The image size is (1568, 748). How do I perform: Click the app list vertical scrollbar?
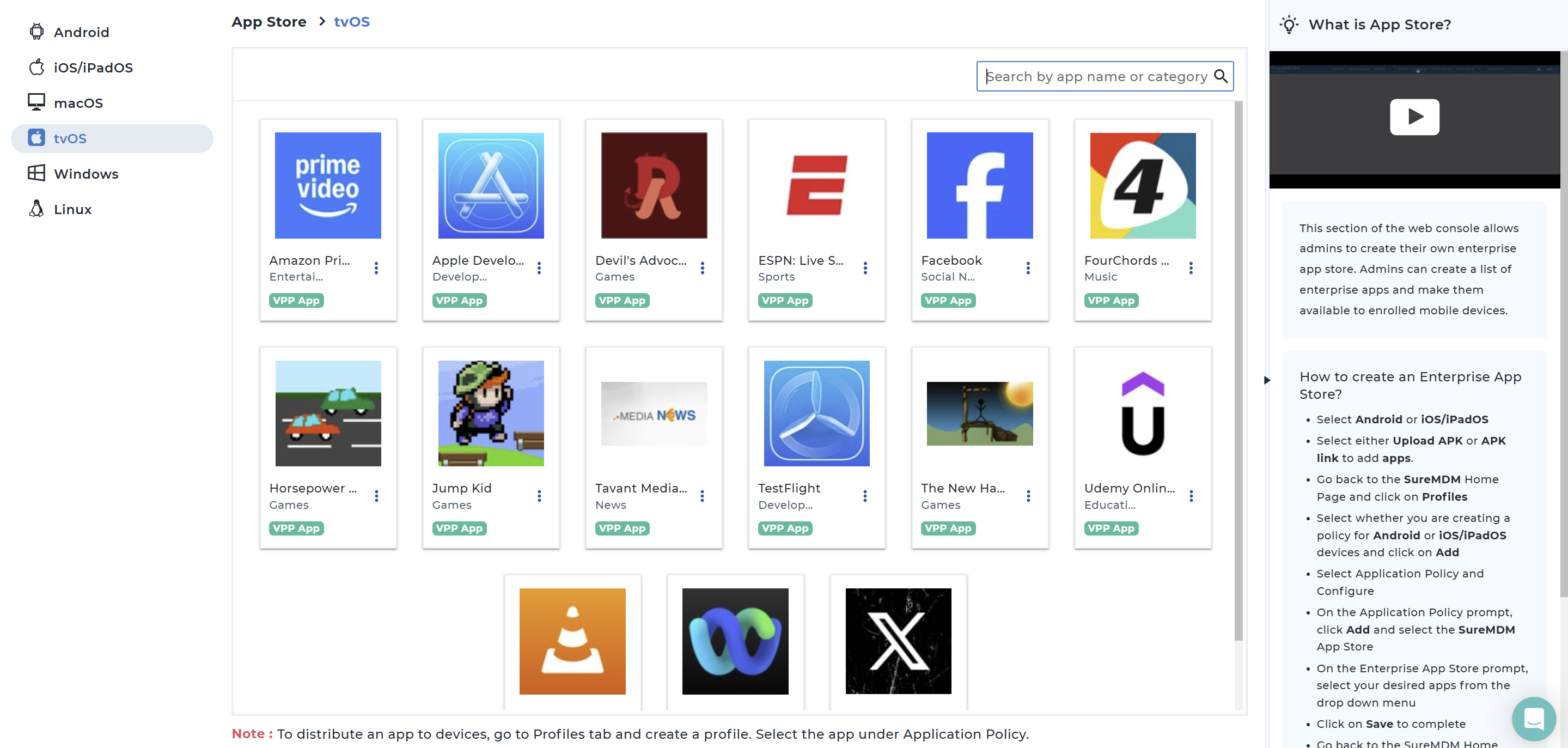click(1238, 370)
